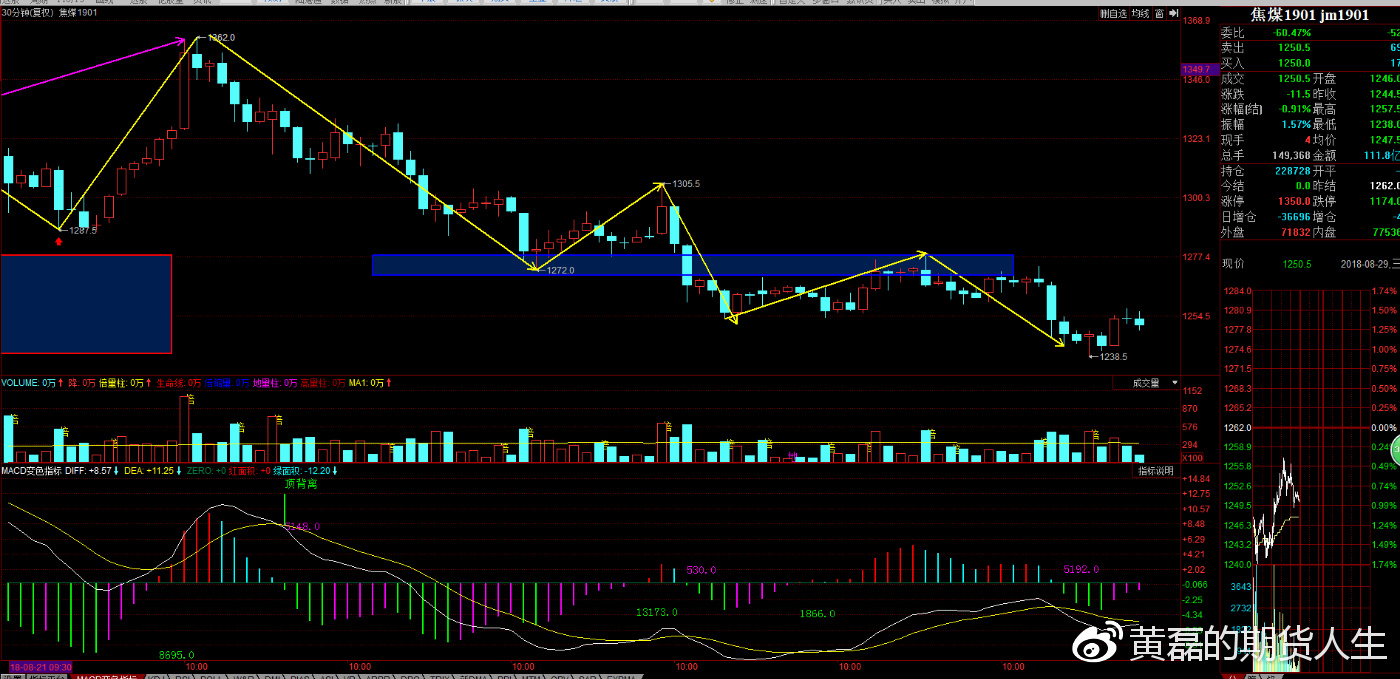Click the VOLUME indicator label
1400x679 pixels.
click(20, 383)
